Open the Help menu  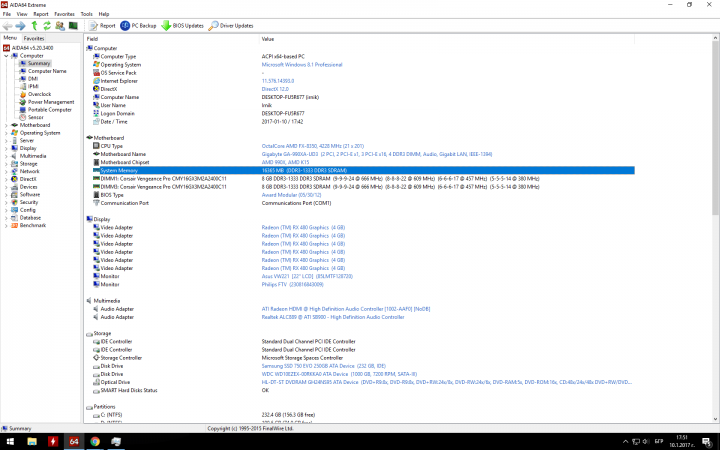point(104,14)
